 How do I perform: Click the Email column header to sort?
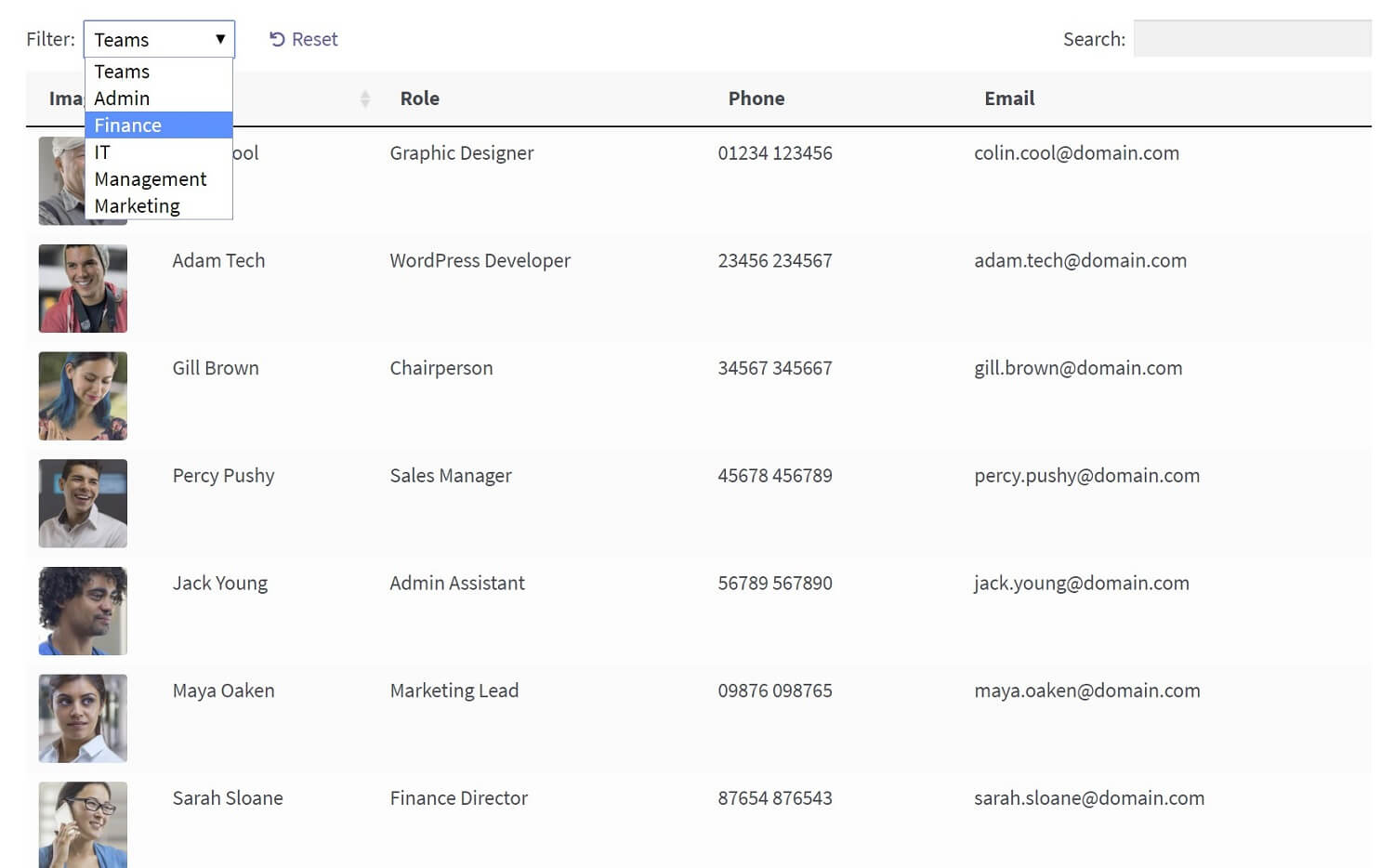point(1009,98)
